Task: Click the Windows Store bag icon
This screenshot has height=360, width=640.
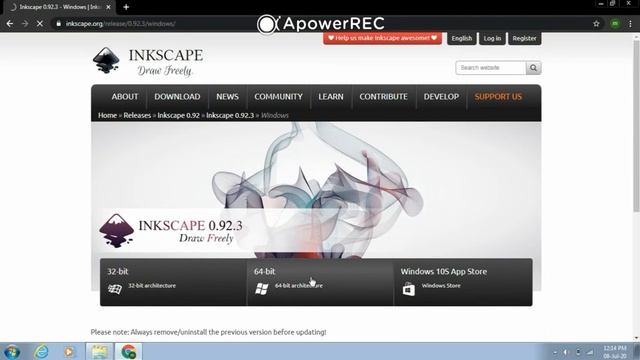Action: click(409, 289)
